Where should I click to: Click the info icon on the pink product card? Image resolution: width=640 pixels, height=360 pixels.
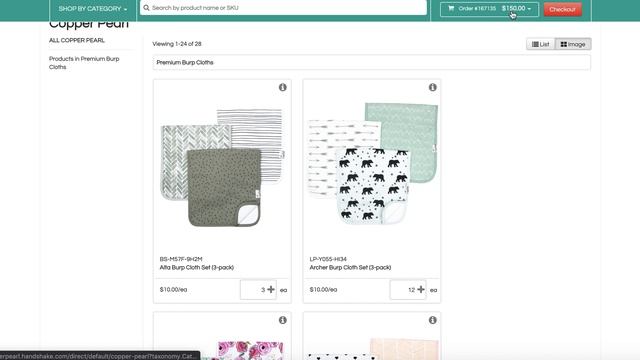click(x=433, y=320)
